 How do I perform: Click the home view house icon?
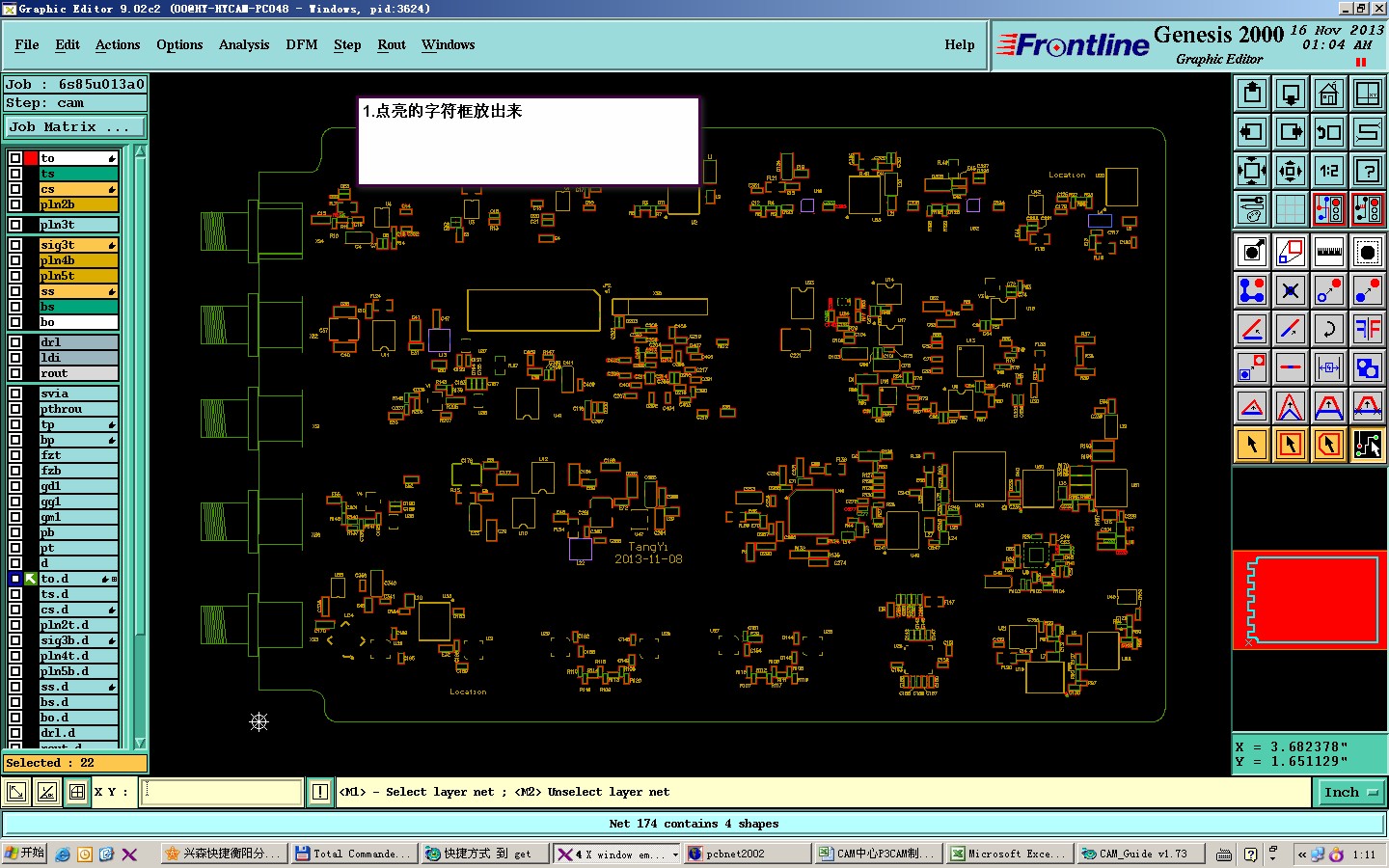[x=1329, y=94]
